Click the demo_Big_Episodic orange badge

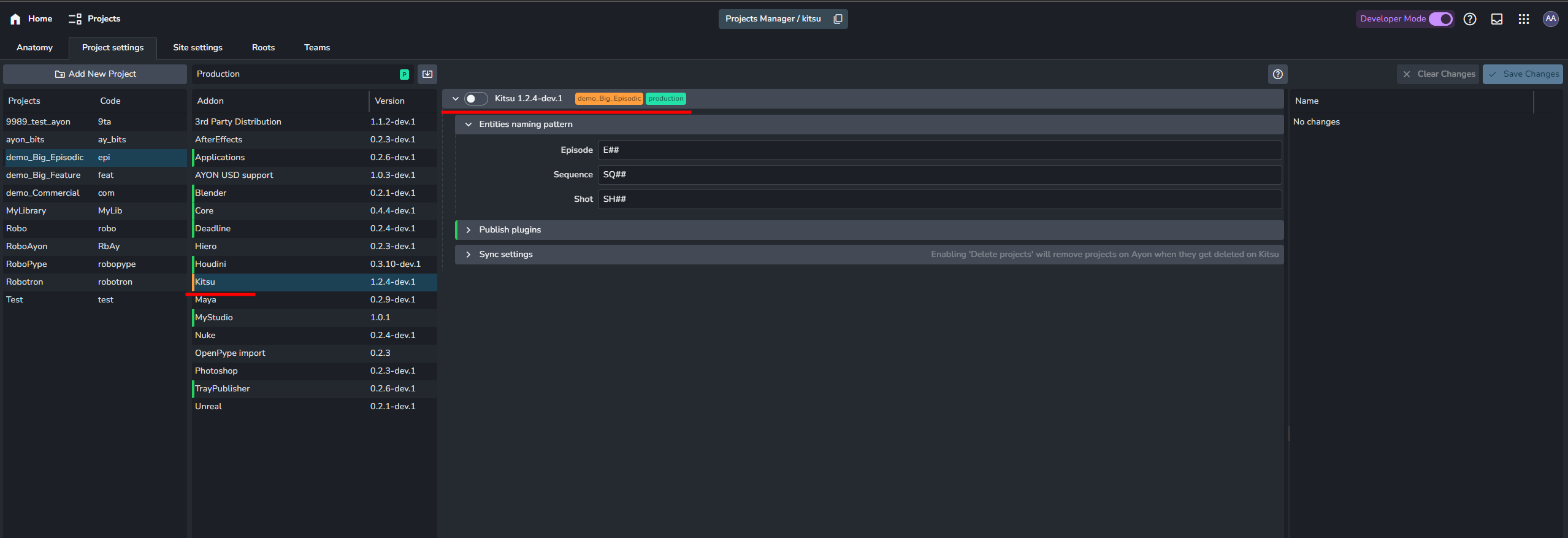[609, 99]
